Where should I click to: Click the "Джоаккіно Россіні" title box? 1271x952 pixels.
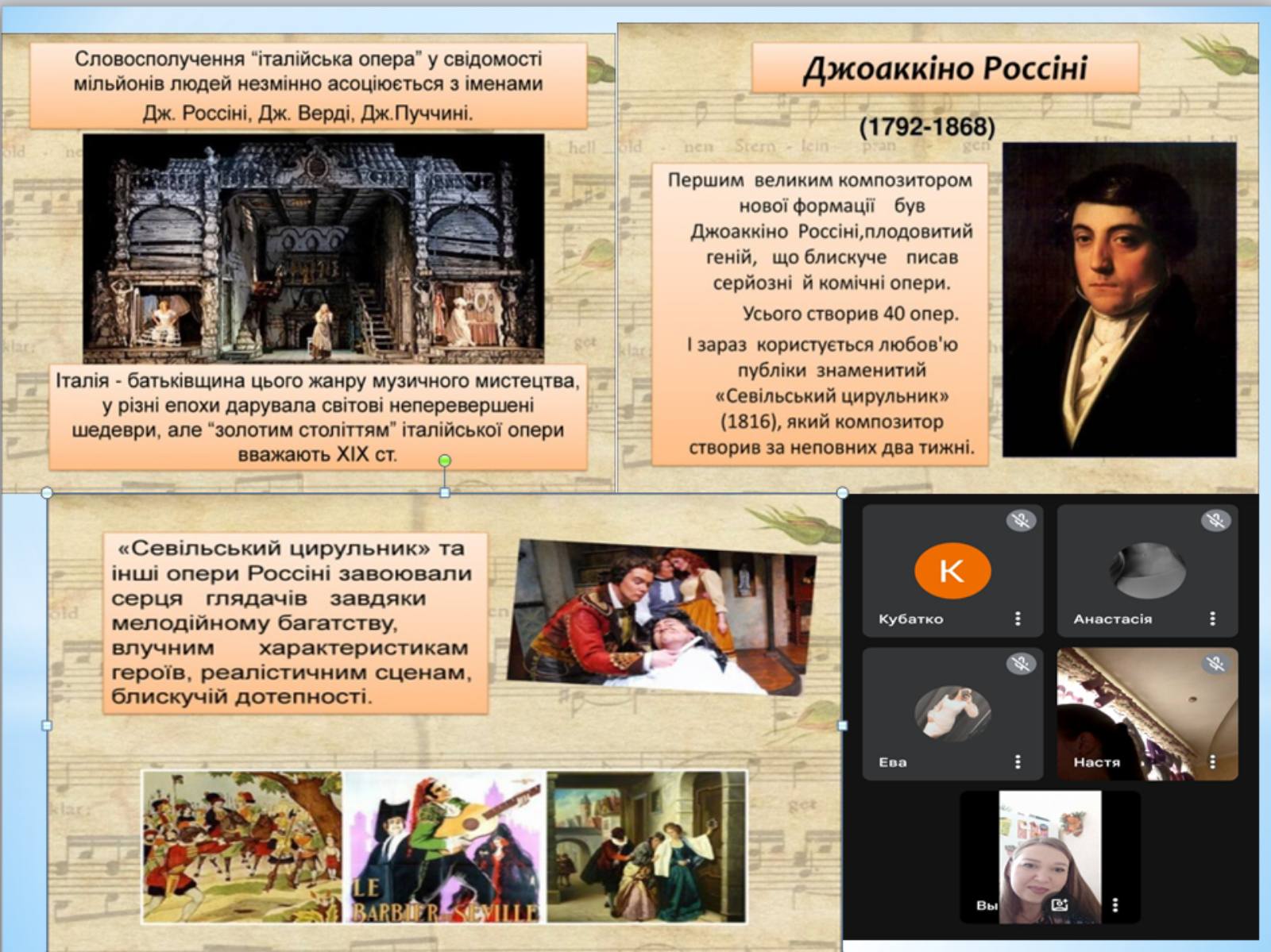click(945, 68)
